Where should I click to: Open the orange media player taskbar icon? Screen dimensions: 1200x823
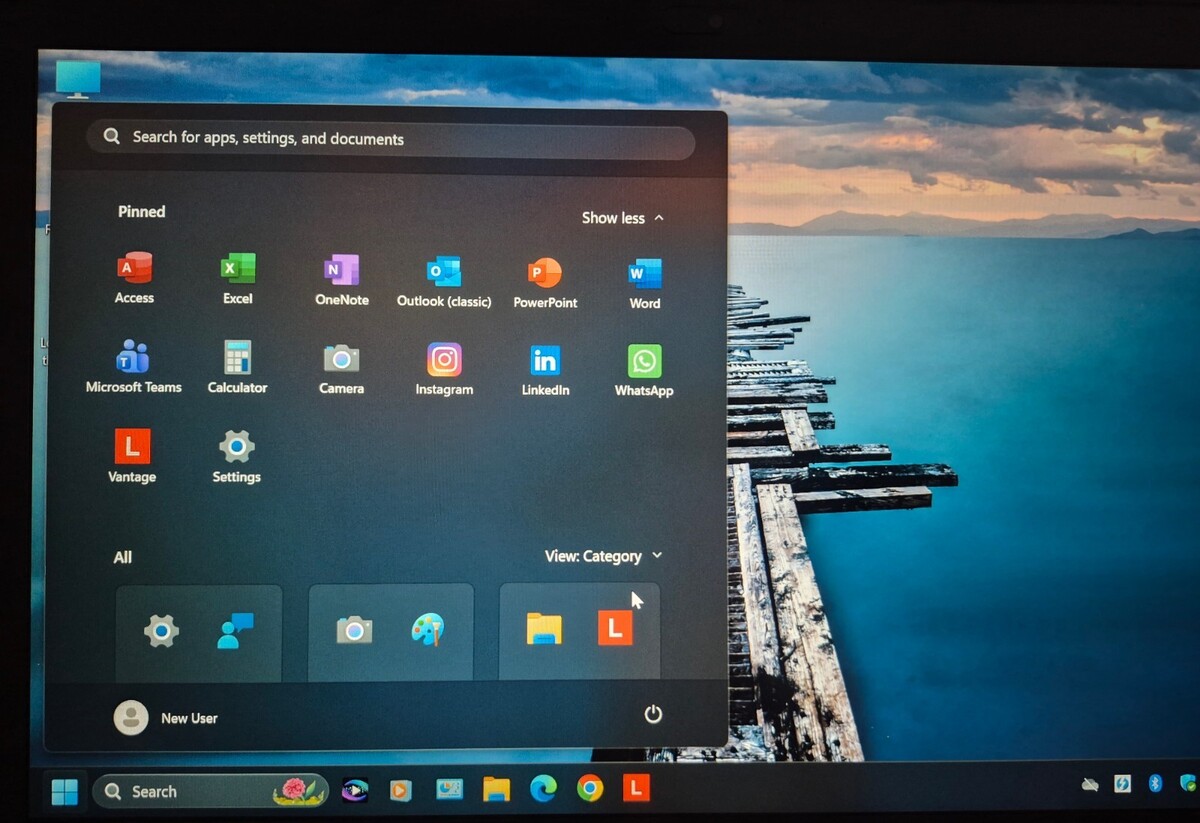click(400, 790)
